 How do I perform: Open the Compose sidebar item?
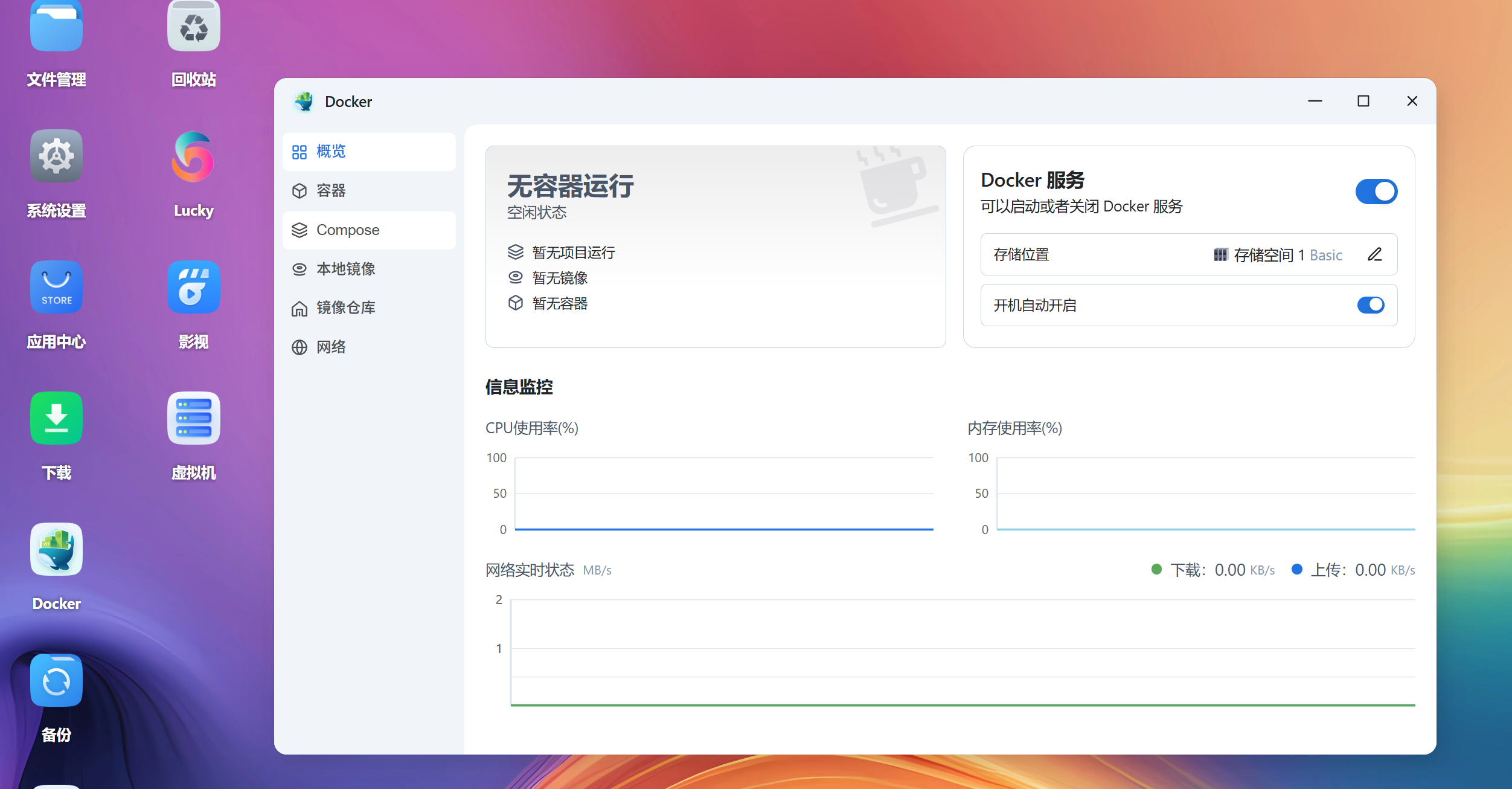(x=348, y=230)
